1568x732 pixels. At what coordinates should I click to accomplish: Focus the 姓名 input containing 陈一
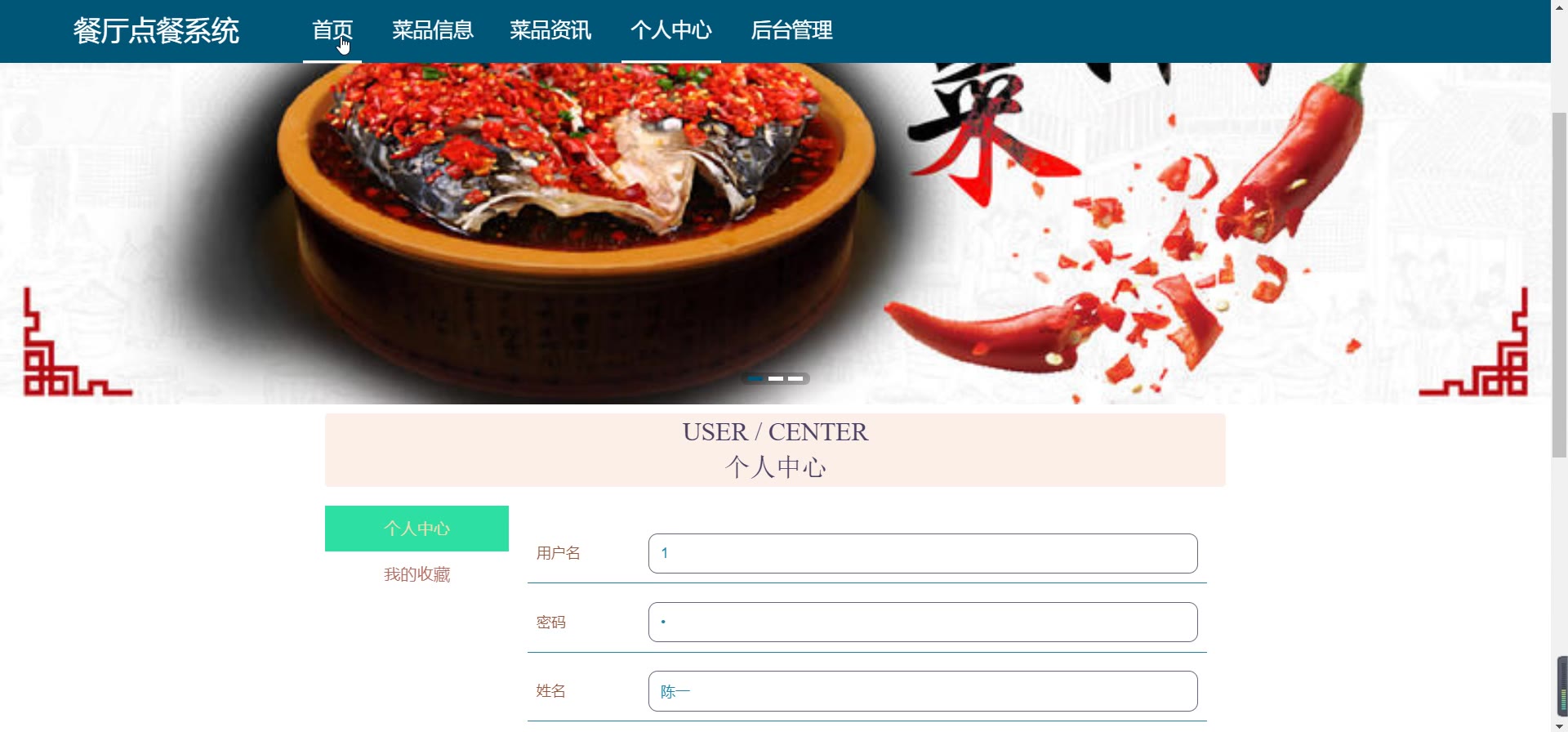click(x=923, y=691)
